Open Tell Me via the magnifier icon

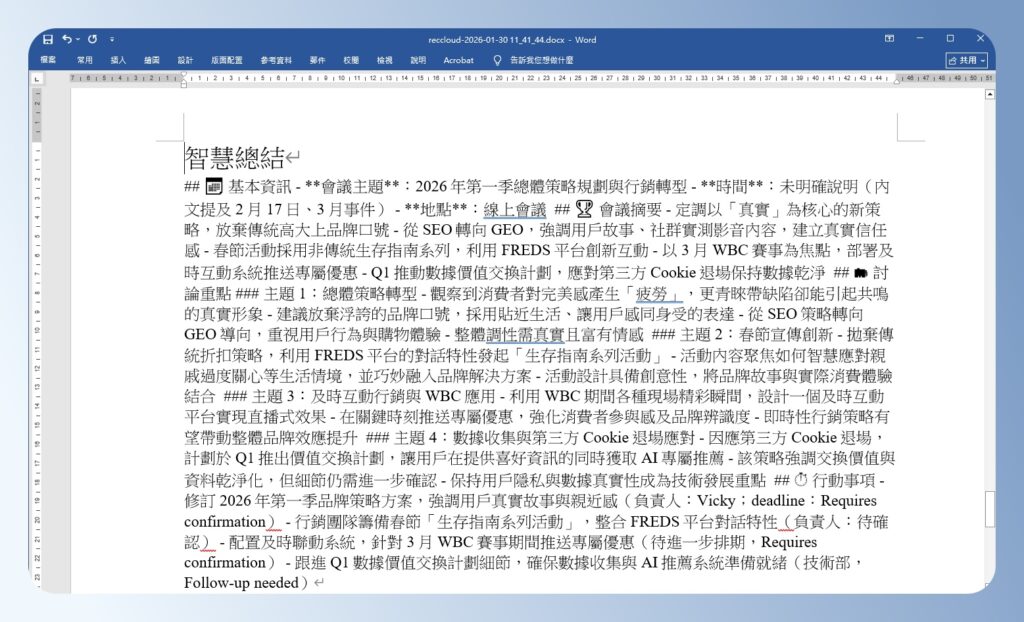tap(497, 60)
